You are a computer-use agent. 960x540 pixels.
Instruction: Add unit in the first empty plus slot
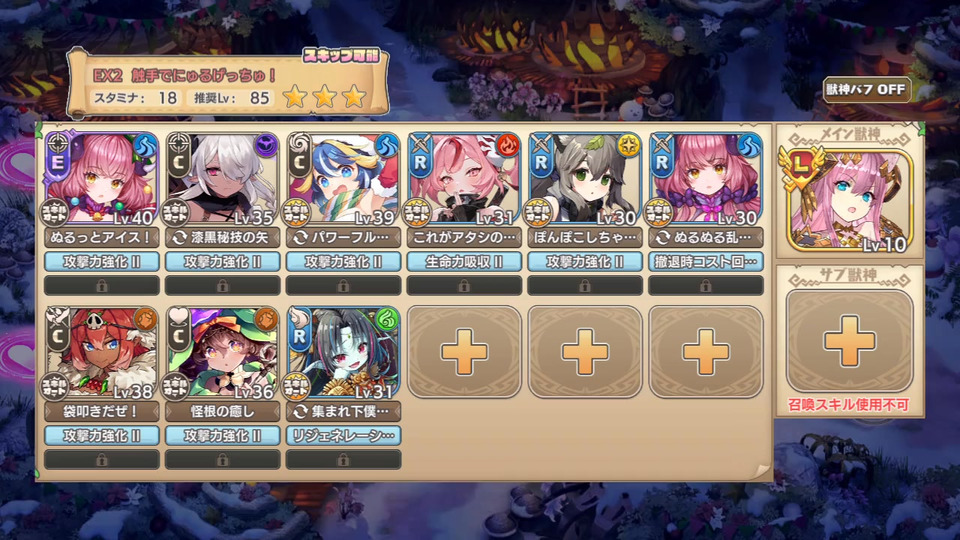464,352
